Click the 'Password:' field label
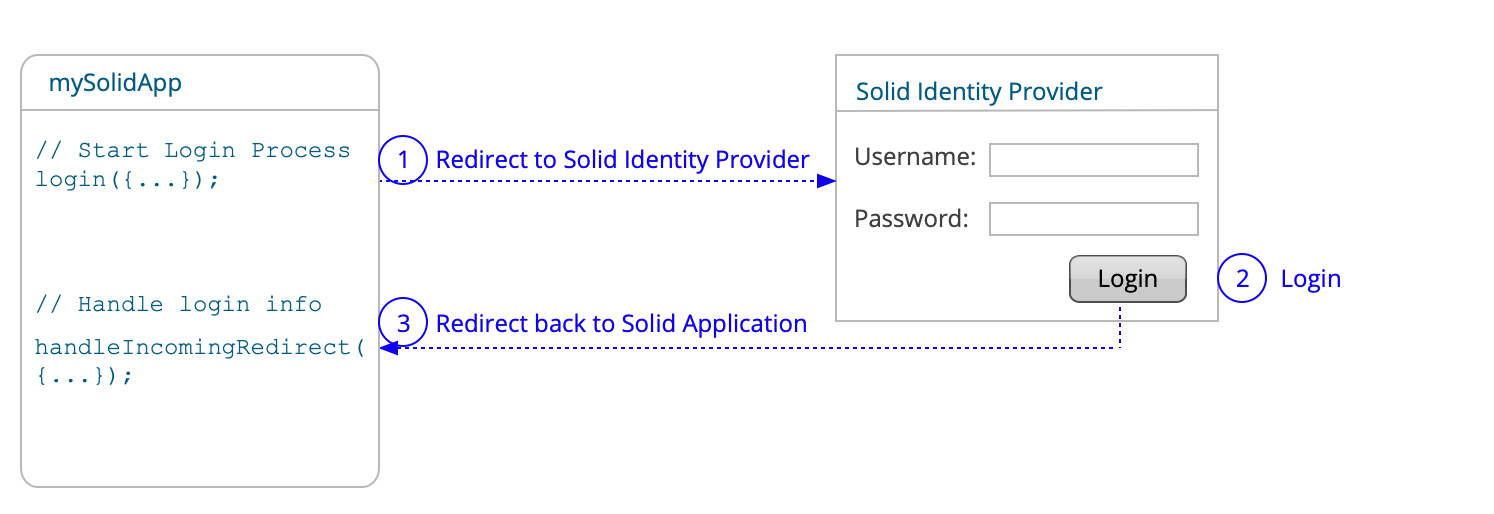This screenshot has height=514, width=1494. point(911,218)
